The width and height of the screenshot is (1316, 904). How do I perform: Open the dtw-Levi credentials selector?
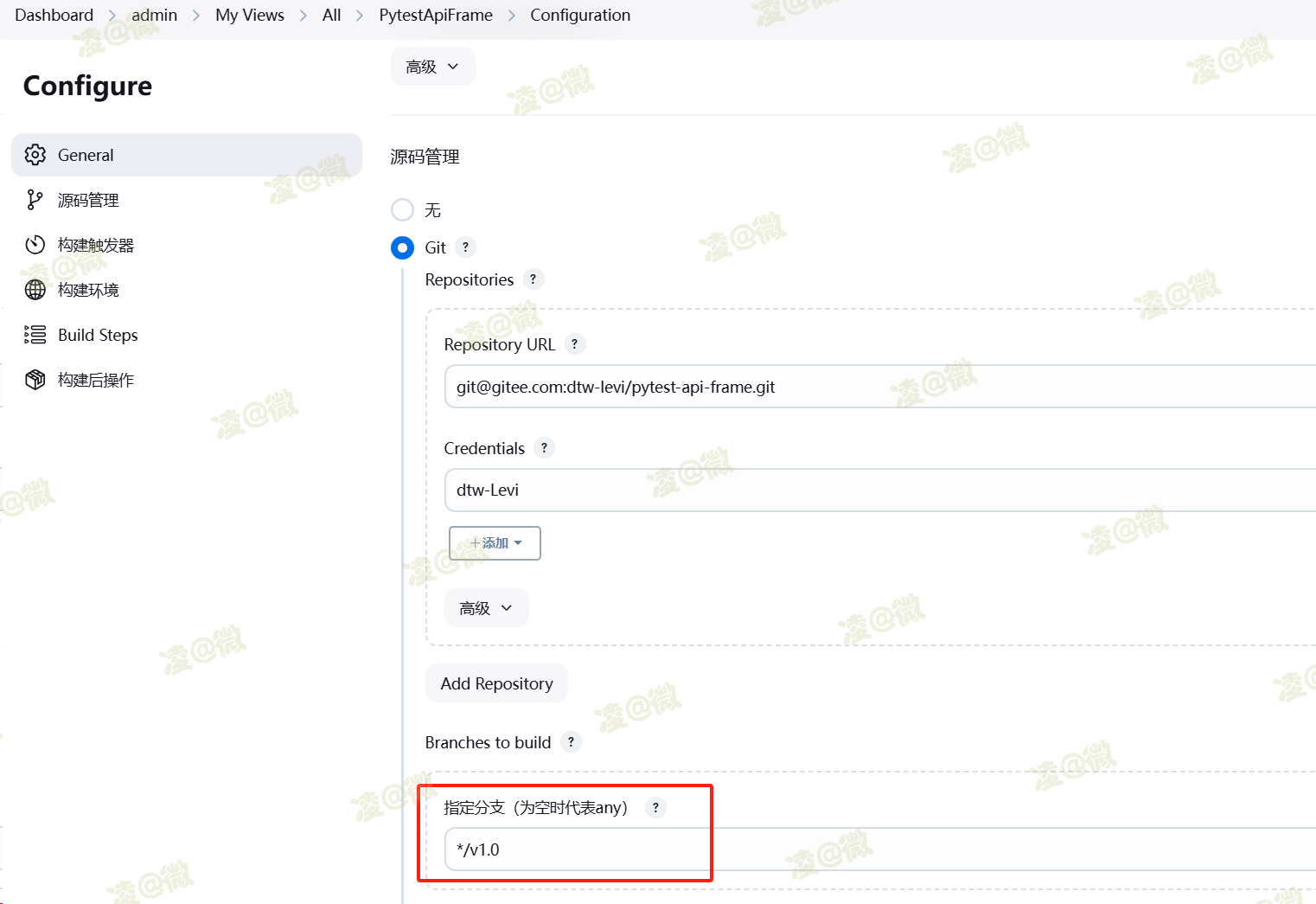click(x=880, y=490)
